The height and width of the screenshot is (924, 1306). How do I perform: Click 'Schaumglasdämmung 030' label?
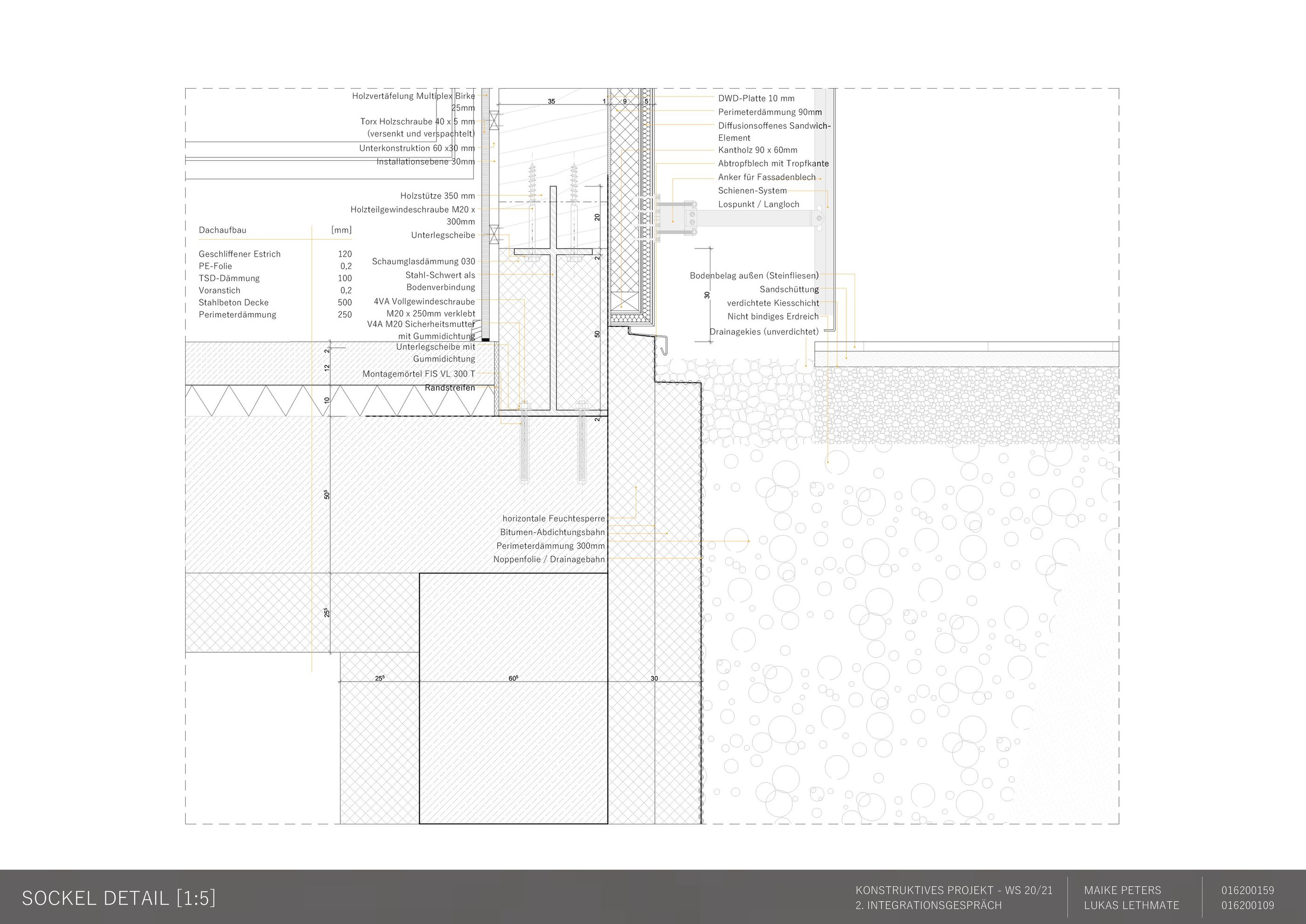[423, 262]
